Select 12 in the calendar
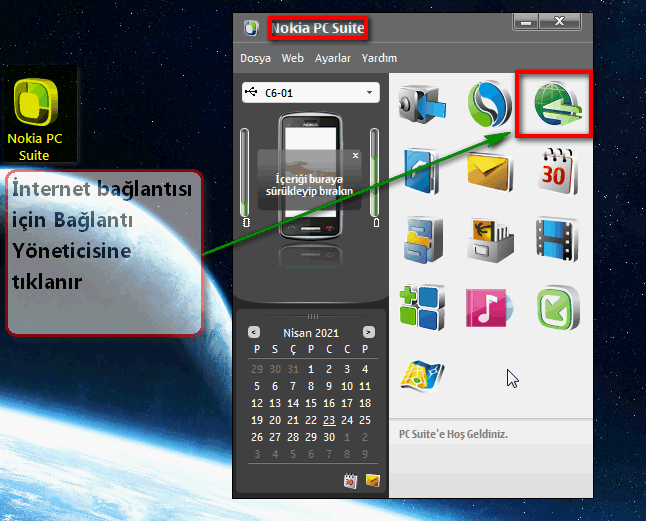The width and height of the screenshot is (646, 521). tap(257, 403)
